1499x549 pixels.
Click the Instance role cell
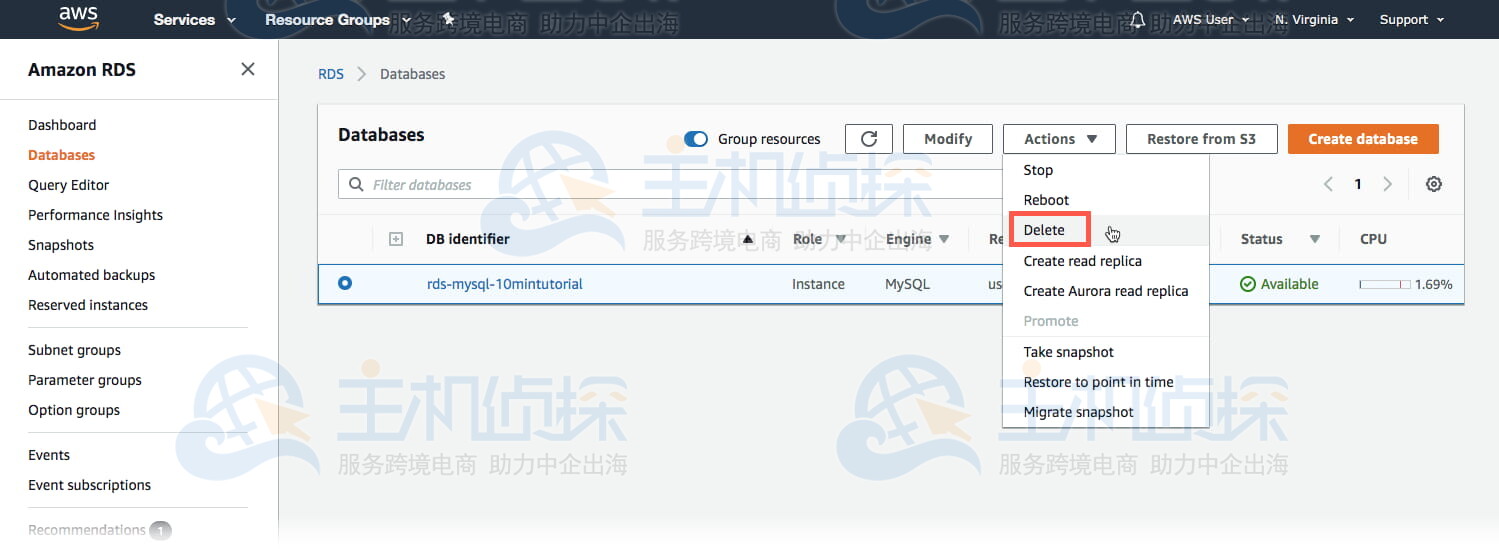(818, 284)
